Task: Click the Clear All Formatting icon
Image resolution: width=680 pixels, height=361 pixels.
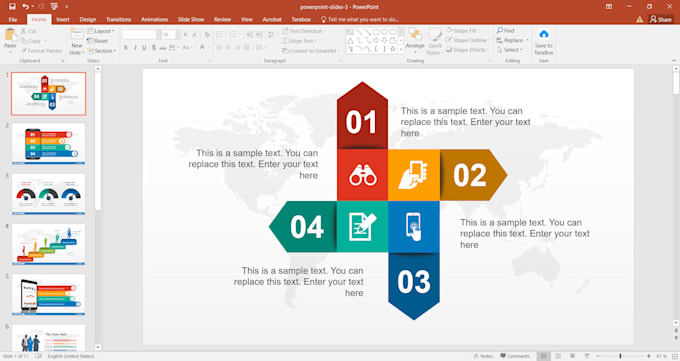Action: point(207,35)
